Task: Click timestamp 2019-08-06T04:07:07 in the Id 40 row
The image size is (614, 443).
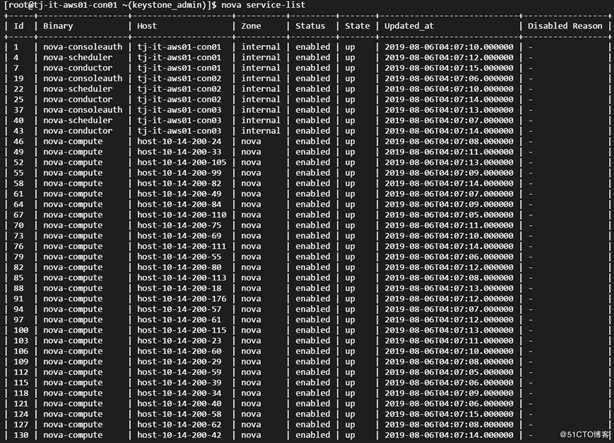Action: coord(449,120)
